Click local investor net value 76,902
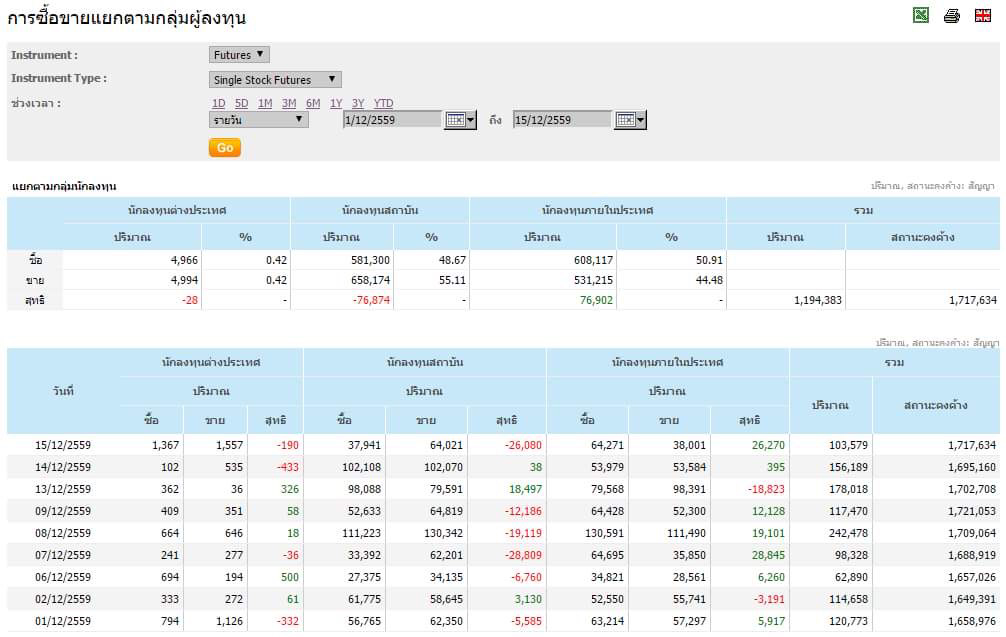 596,300
